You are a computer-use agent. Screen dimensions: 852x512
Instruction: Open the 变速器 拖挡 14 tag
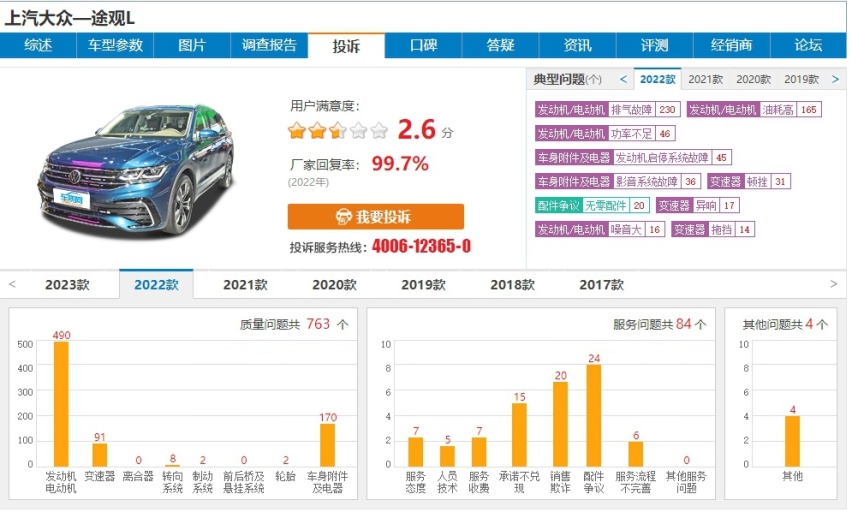[713, 229]
